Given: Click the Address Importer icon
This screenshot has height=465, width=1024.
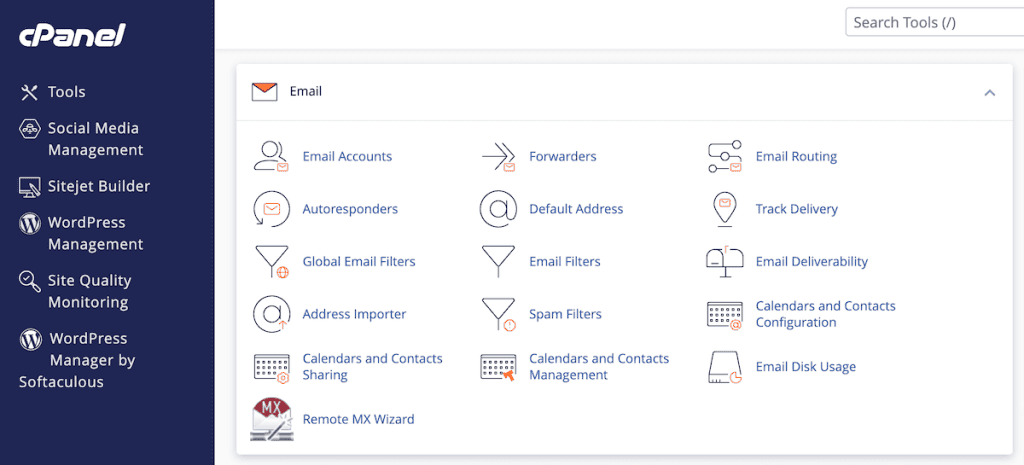Looking at the screenshot, I should (270, 314).
